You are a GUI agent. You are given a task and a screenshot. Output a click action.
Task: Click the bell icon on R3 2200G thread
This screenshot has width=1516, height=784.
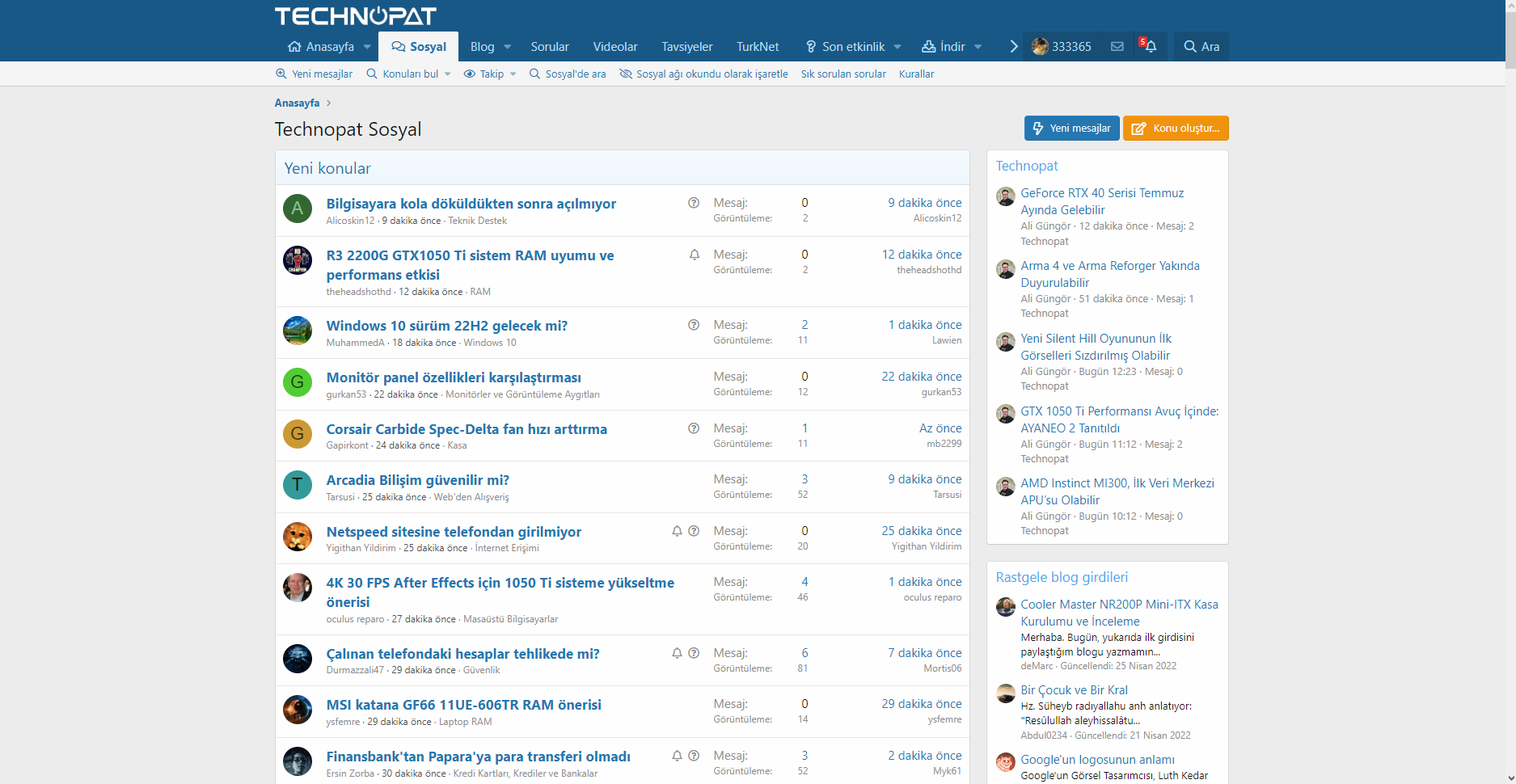pyautogui.click(x=694, y=255)
